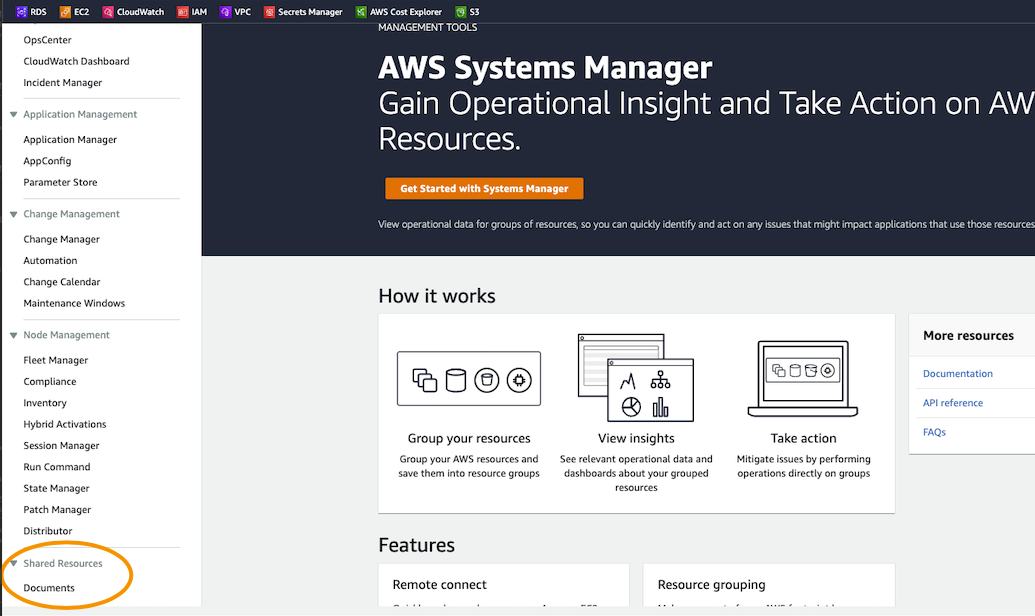Viewport: 1035px width, 616px height.
Task: Open Hybrid Activations
Action: tap(65, 425)
